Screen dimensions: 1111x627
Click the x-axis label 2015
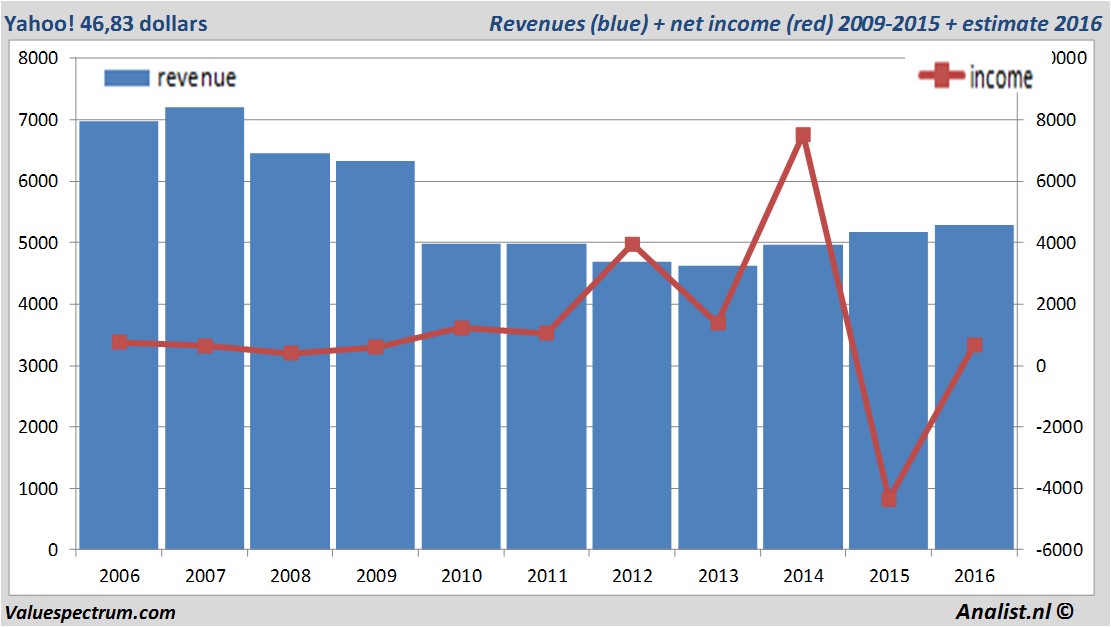889,576
